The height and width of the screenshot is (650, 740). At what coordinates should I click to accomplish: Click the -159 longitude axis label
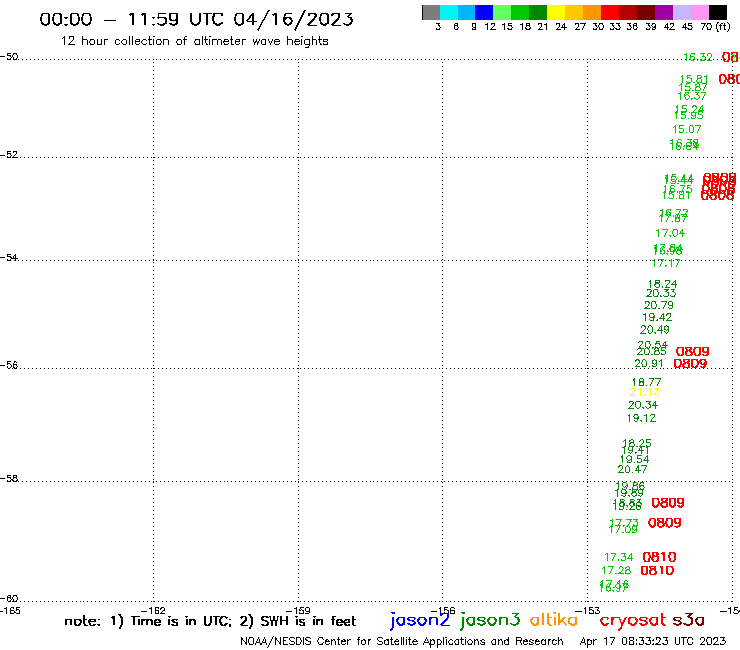pyautogui.click(x=298, y=611)
